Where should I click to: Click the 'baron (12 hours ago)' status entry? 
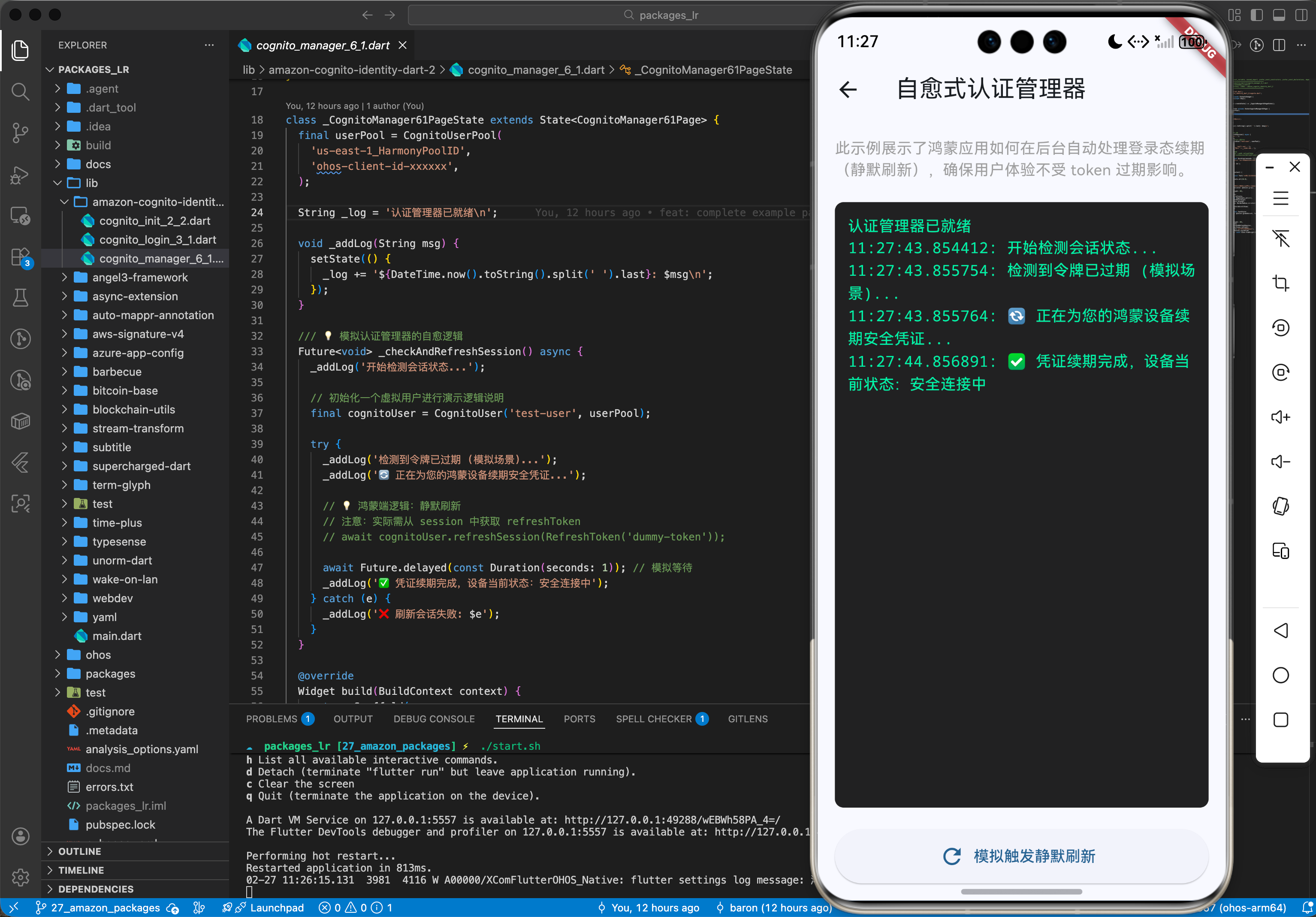[774, 907]
